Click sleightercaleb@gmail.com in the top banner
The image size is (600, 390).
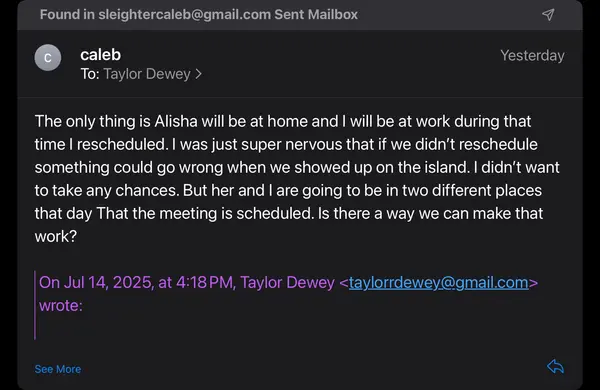(184, 15)
